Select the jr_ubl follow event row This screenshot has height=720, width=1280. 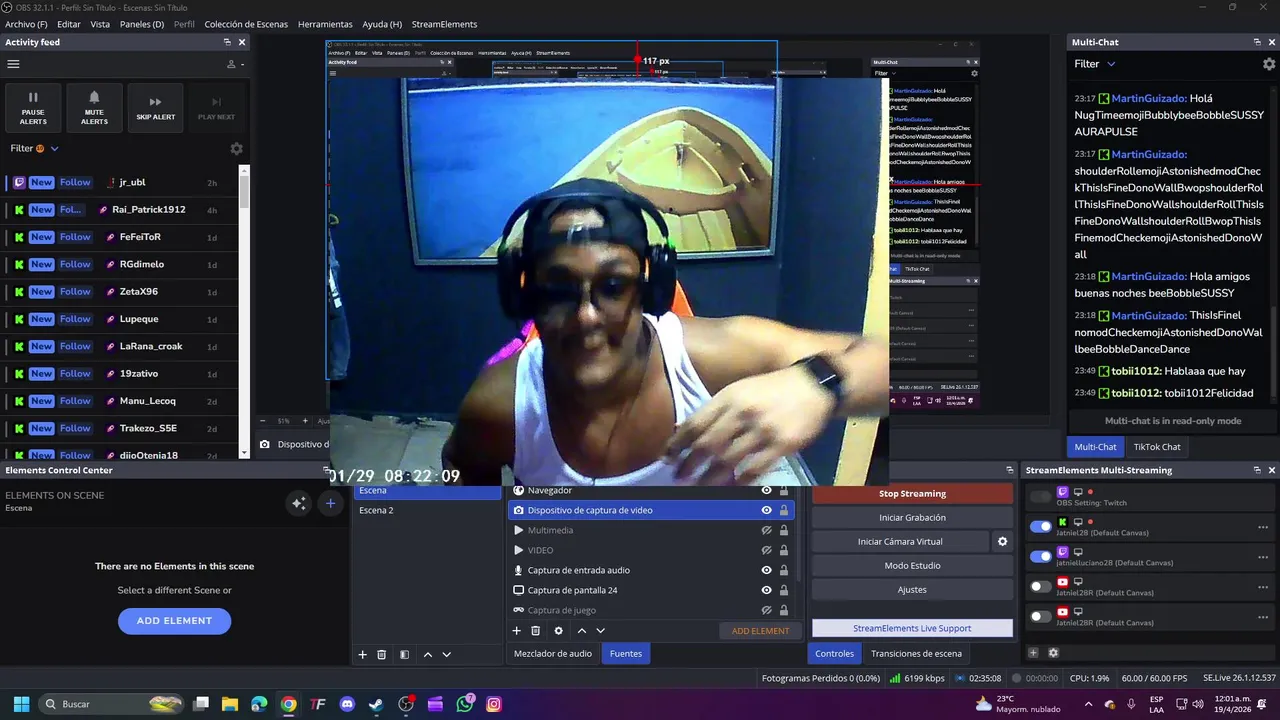tap(122, 183)
